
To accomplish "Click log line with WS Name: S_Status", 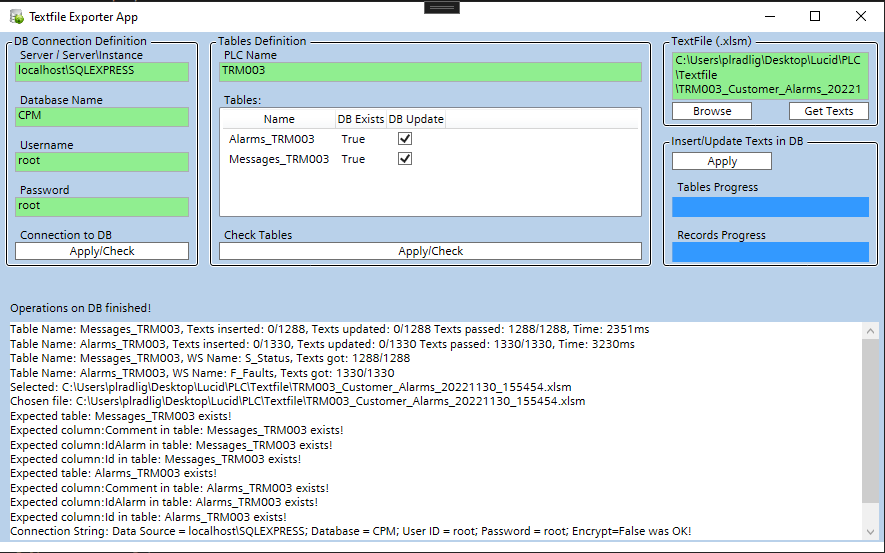I will (210, 358).
